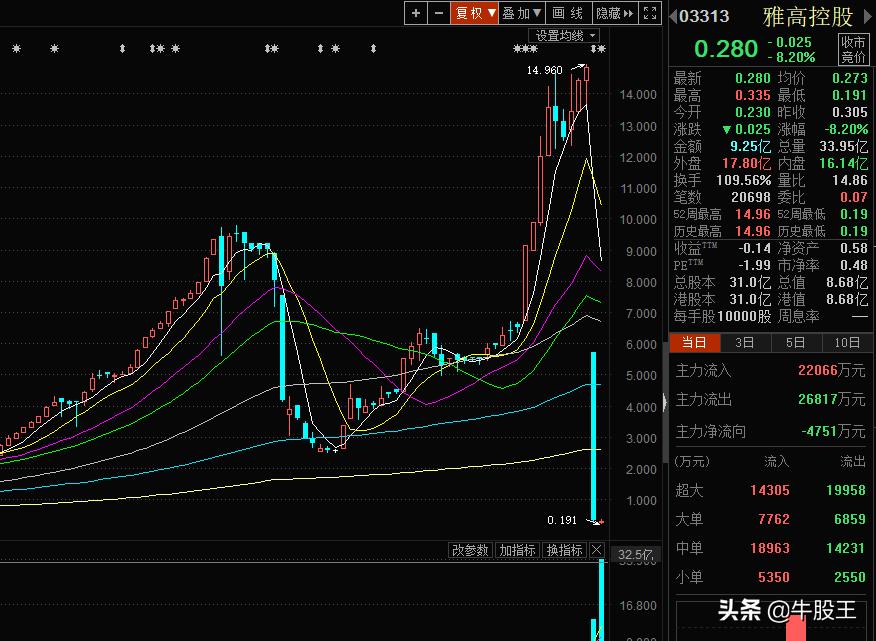876x641 pixels.
Task: Open the 设置均线 moving average settings dropdown
Action: click(x=563, y=35)
